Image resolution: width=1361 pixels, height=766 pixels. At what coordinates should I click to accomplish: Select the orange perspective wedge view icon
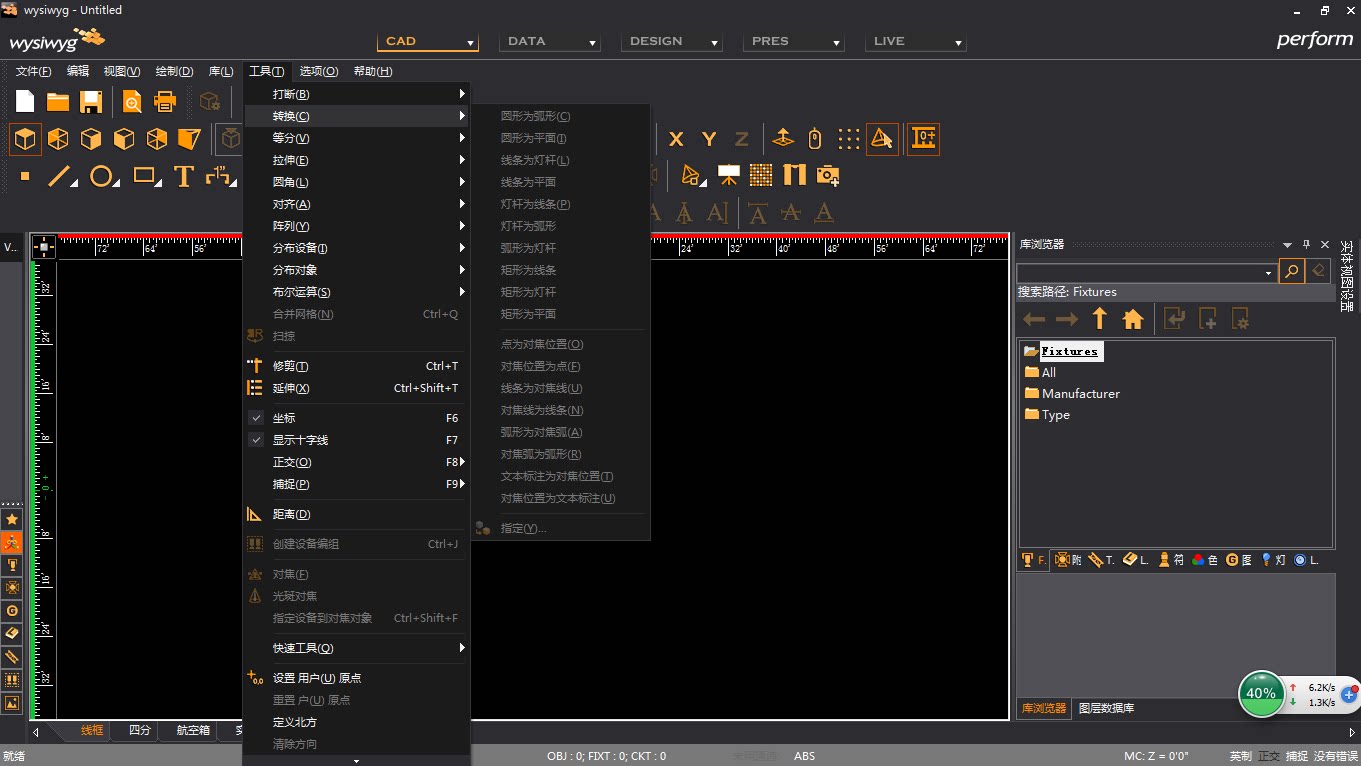(x=189, y=139)
